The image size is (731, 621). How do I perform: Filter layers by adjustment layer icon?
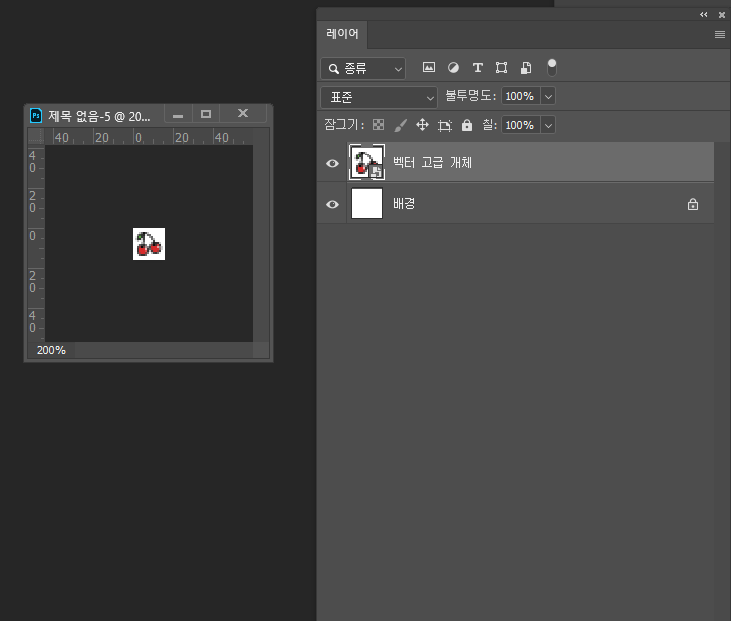(453, 68)
